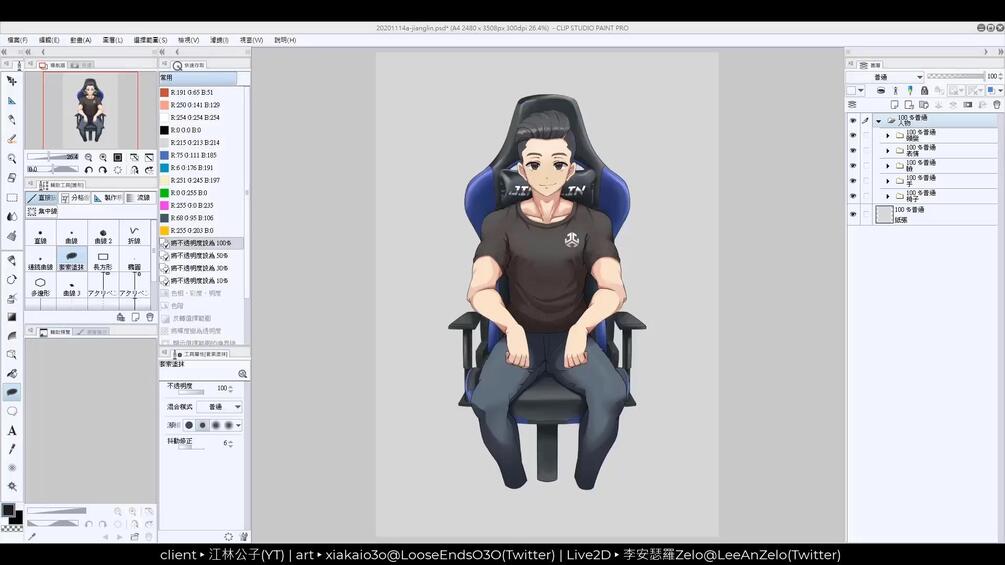Select the 曲線 2 sub tool
This screenshot has height=565, width=1005.
pyautogui.click(x=103, y=235)
